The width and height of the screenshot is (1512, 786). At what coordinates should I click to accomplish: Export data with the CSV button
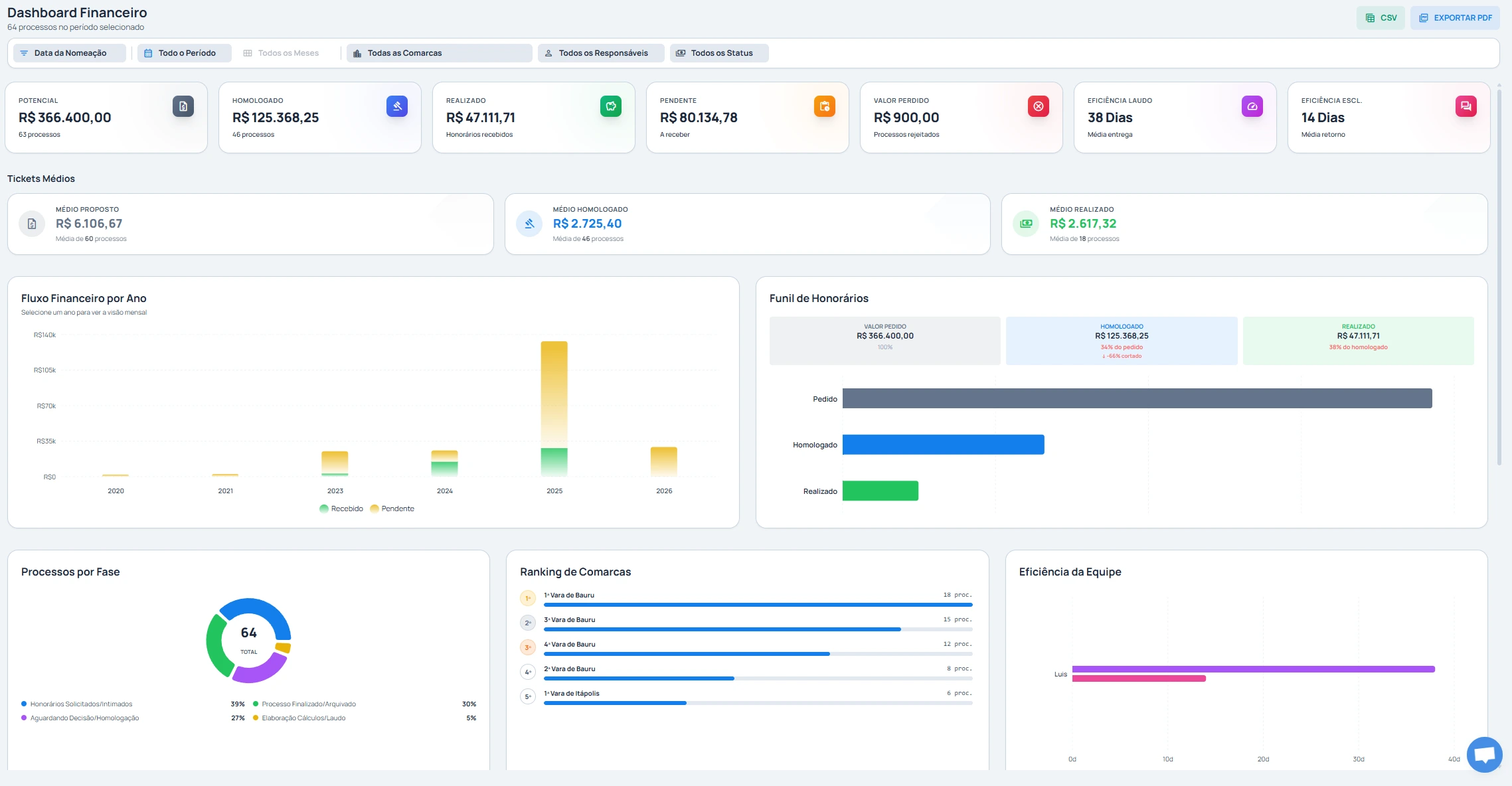(x=1381, y=18)
